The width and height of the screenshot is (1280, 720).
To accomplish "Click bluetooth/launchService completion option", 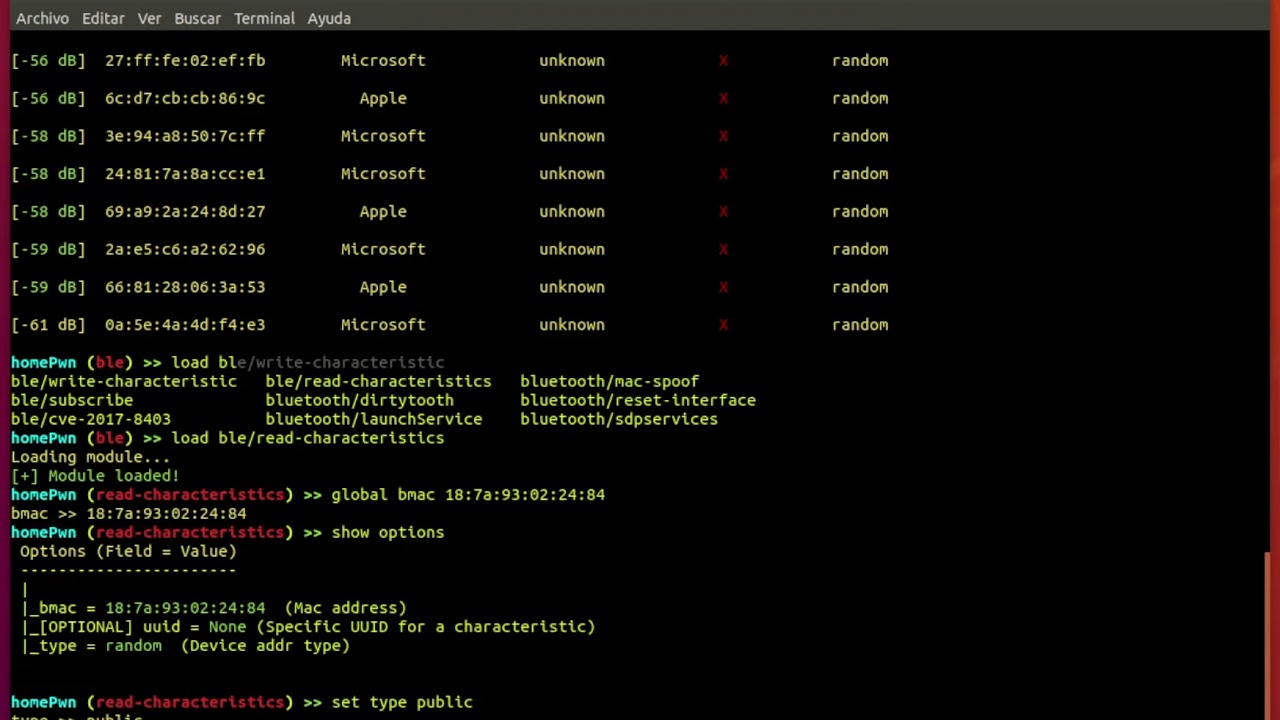I will (373, 419).
